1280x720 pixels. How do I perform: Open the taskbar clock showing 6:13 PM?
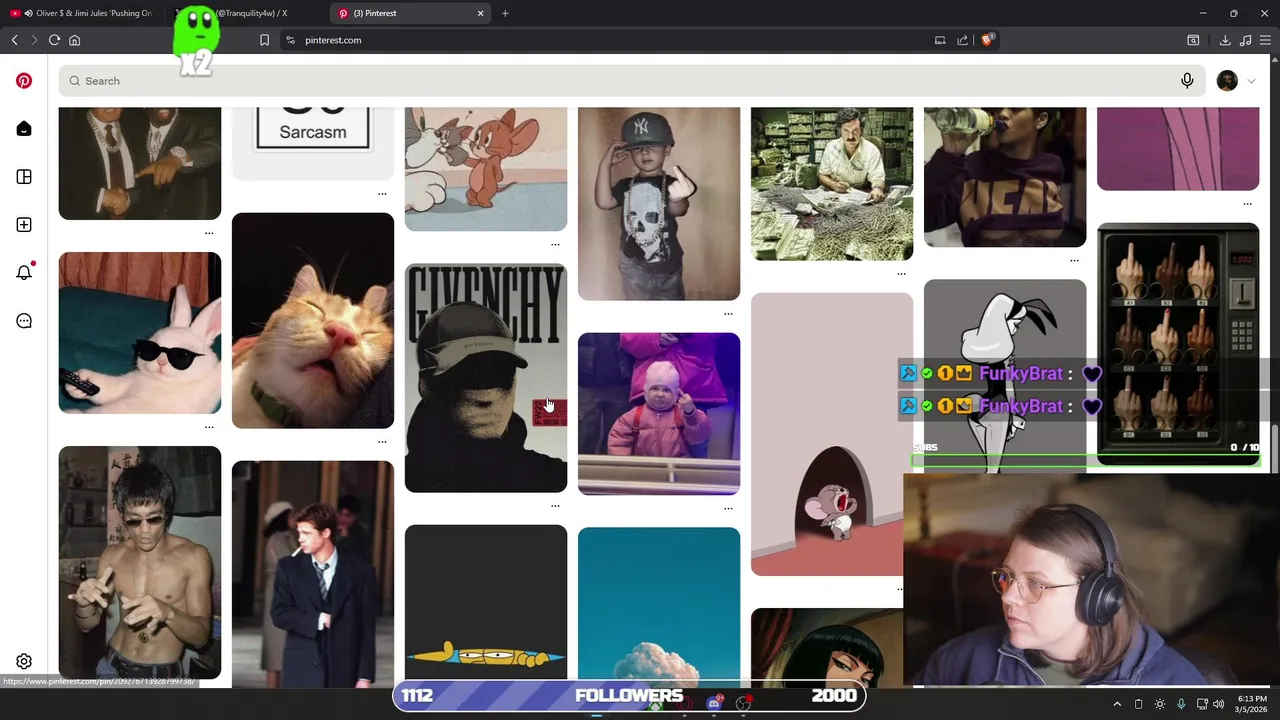pos(1252,704)
